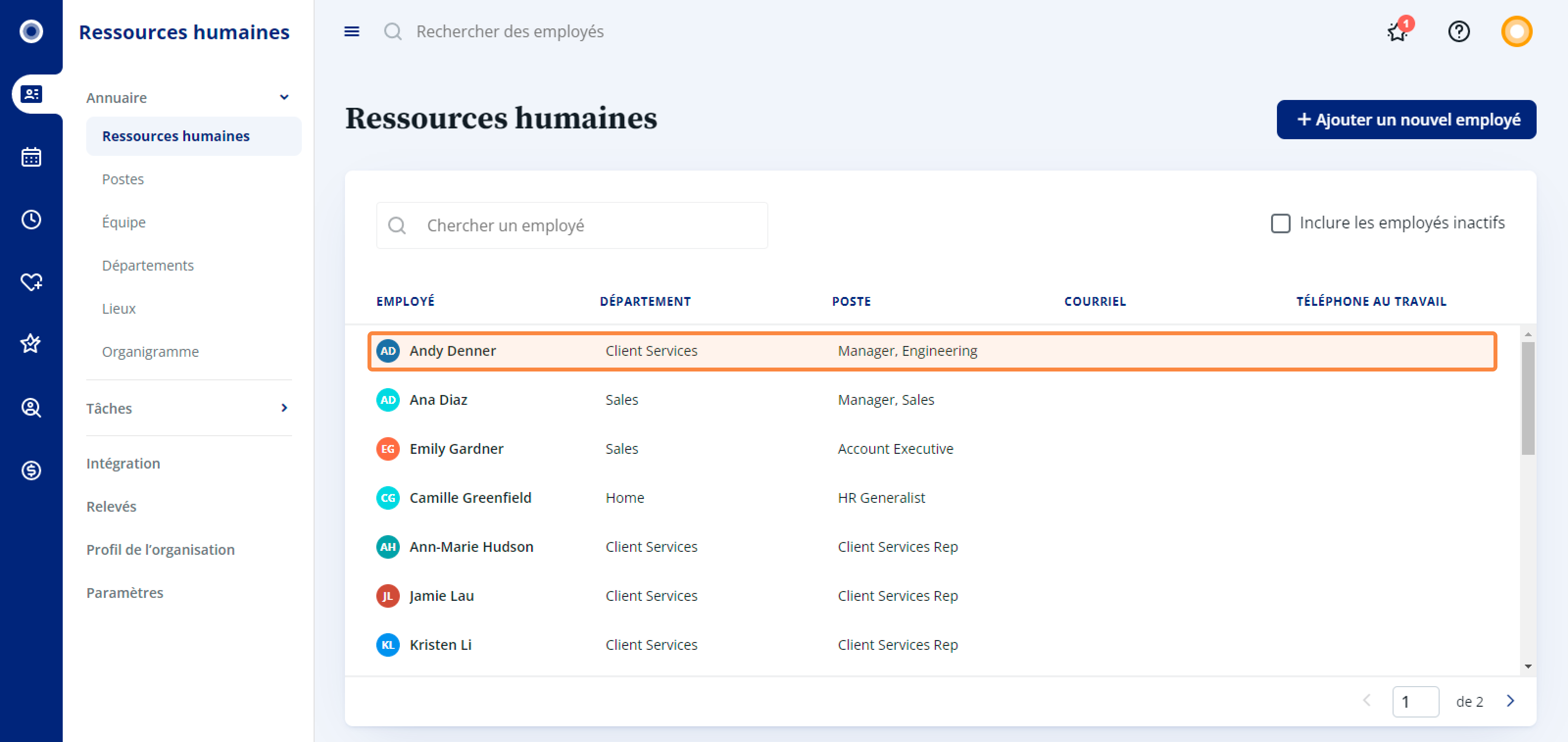
Task: Toggle the hamburger menu icon
Action: (x=352, y=32)
